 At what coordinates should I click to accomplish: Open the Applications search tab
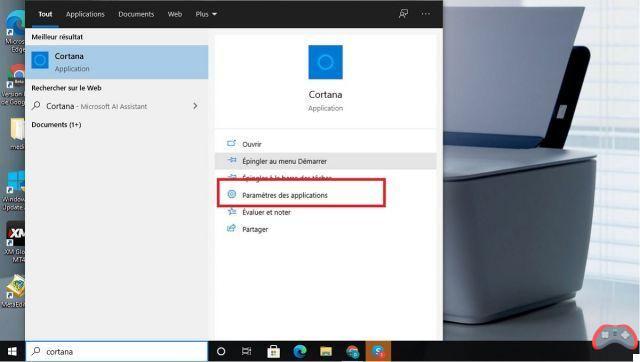pyautogui.click(x=85, y=14)
